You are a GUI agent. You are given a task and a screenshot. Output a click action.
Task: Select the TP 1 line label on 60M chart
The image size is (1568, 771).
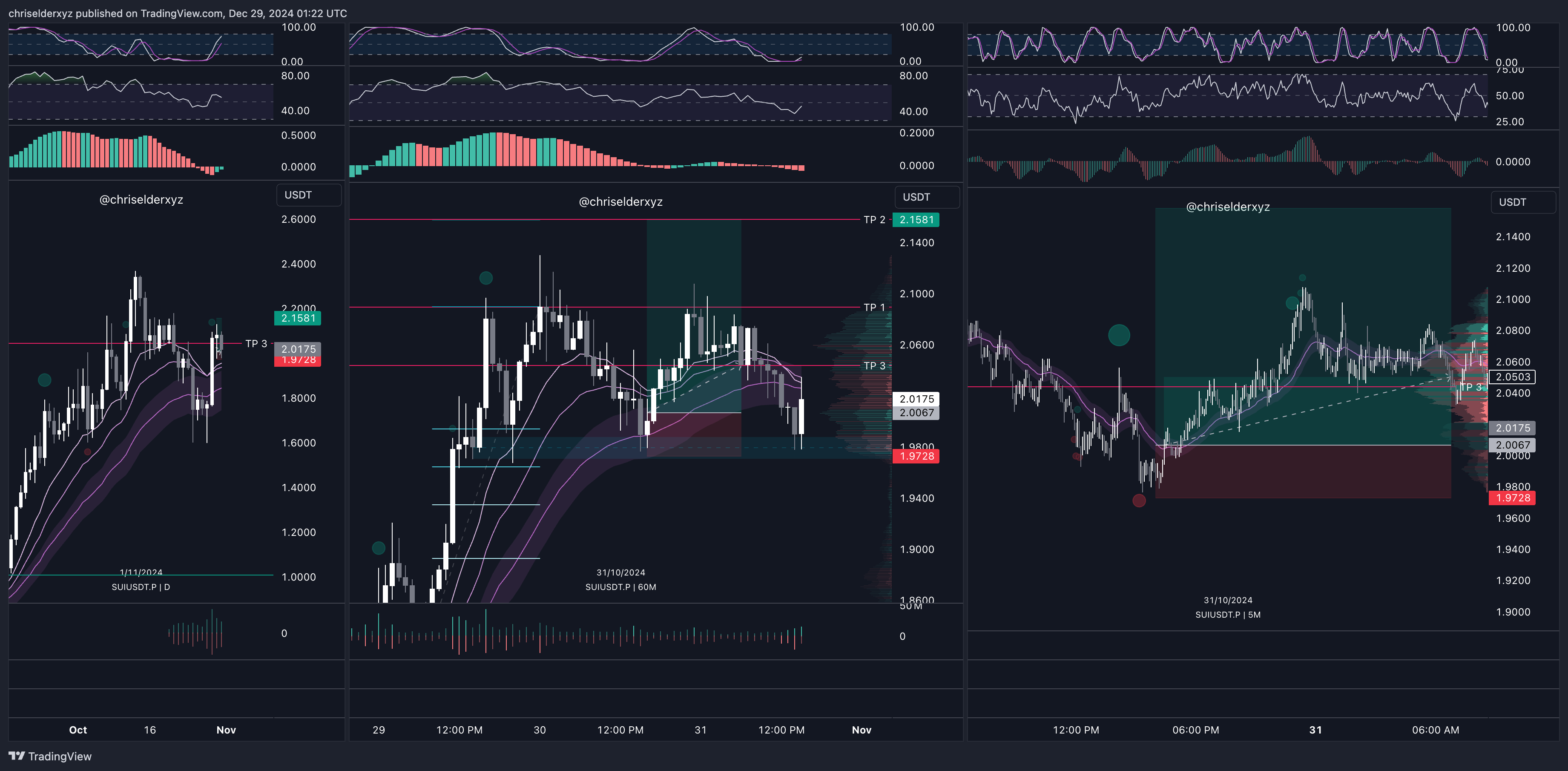(x=874, y=308)
